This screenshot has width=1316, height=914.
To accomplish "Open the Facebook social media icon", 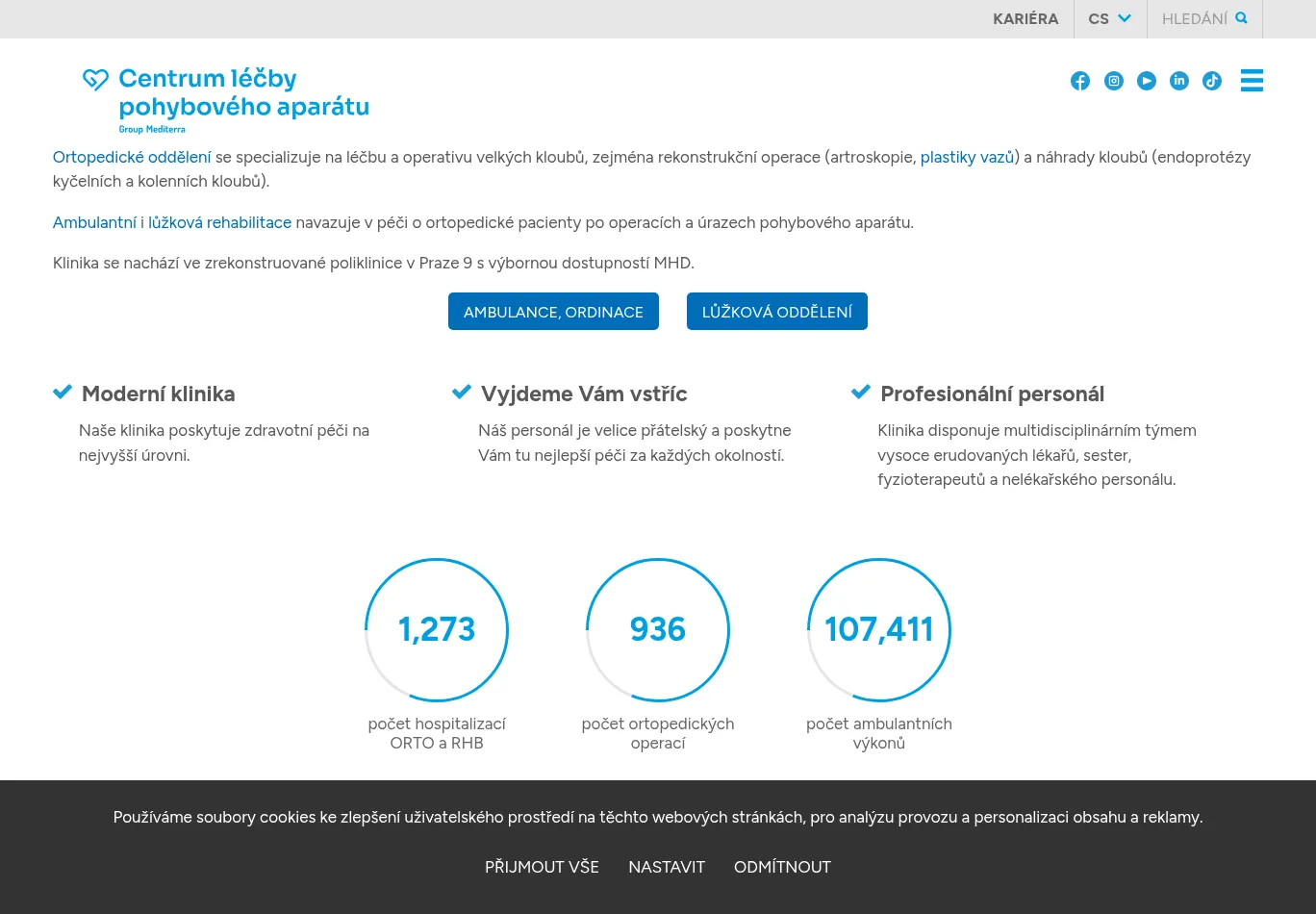I will coord(1080,81).
